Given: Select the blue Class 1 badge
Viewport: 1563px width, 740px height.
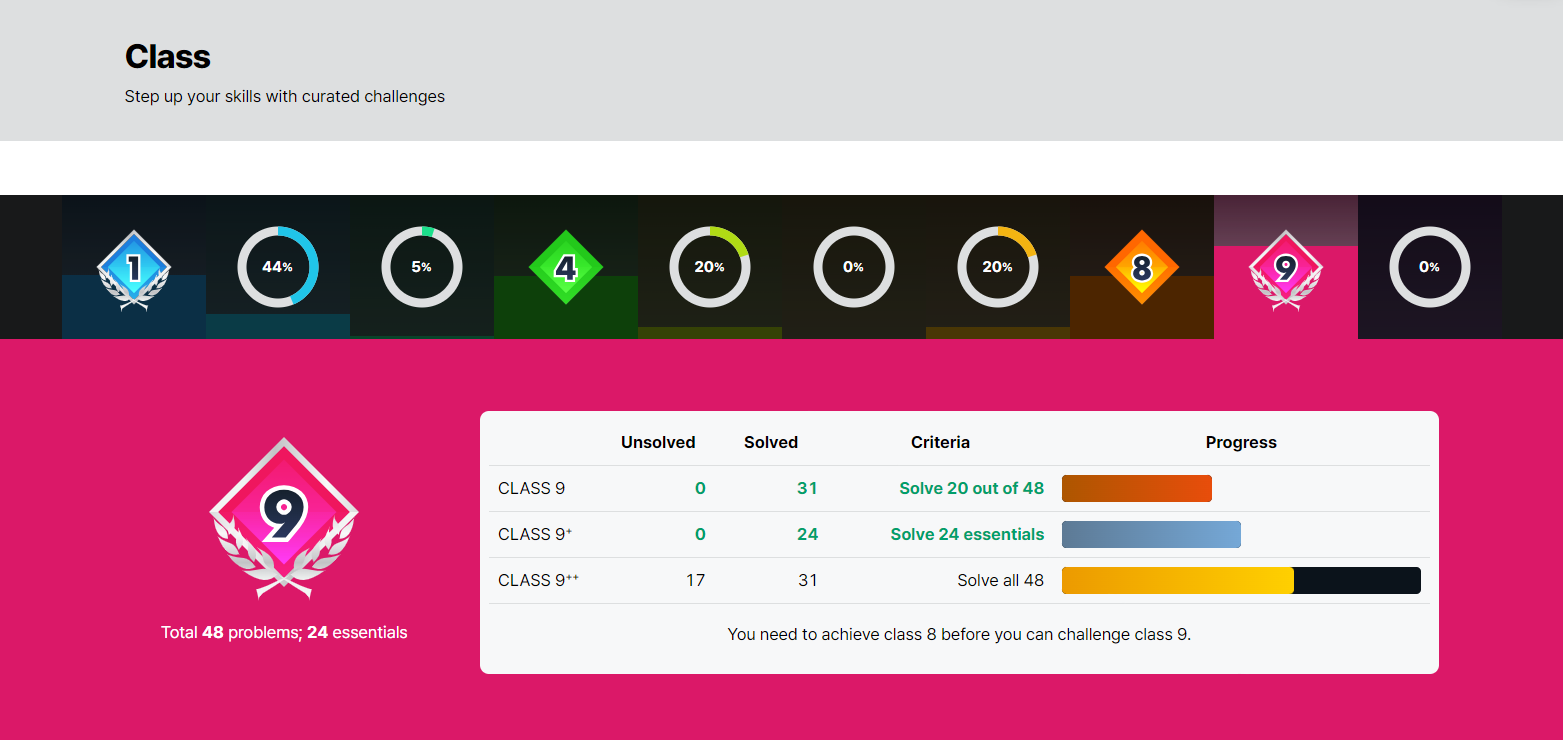Looking at the screenshot, I should pyautogui.click(x=134, y=268).
